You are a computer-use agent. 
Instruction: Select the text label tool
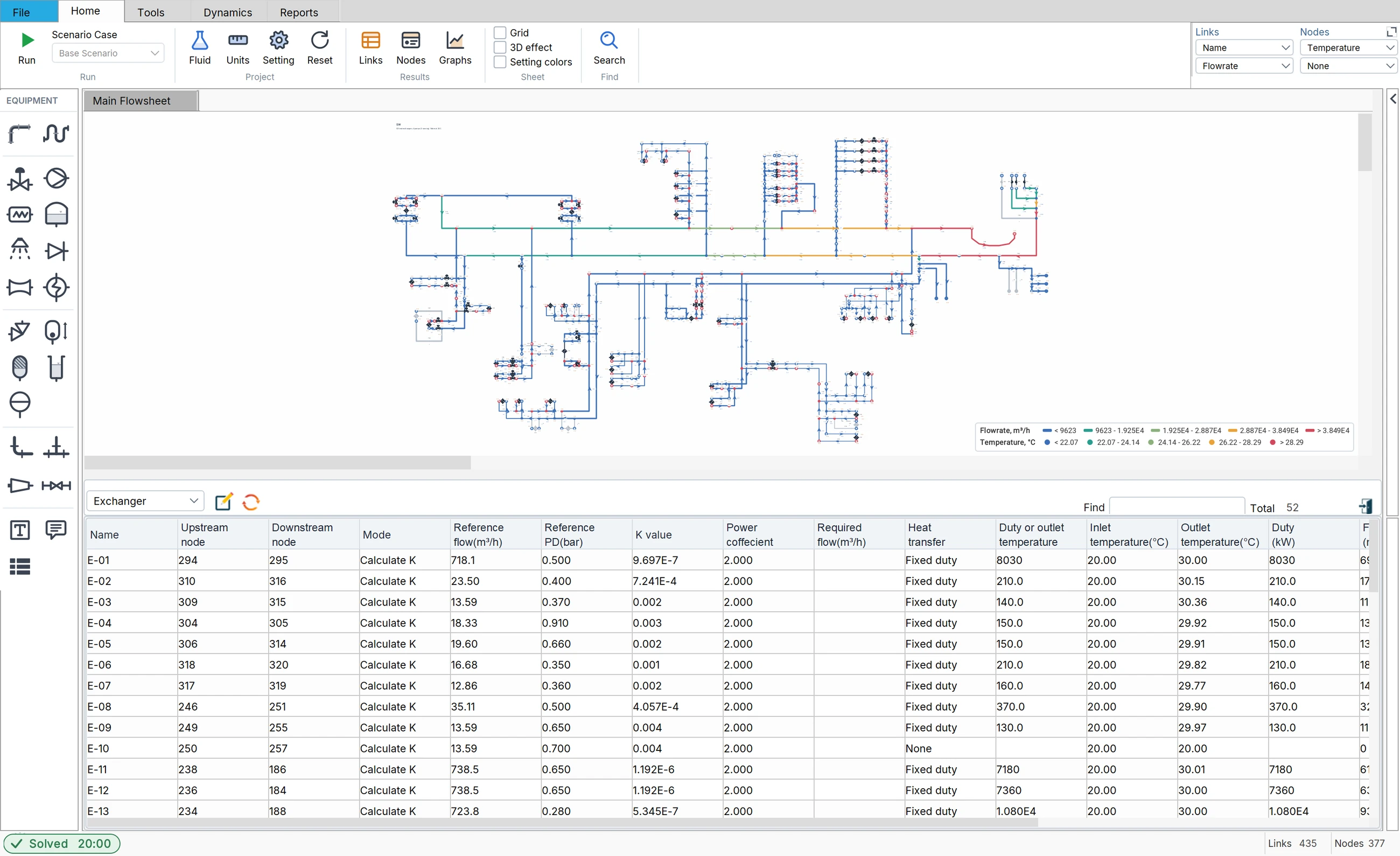pos(19,530)
